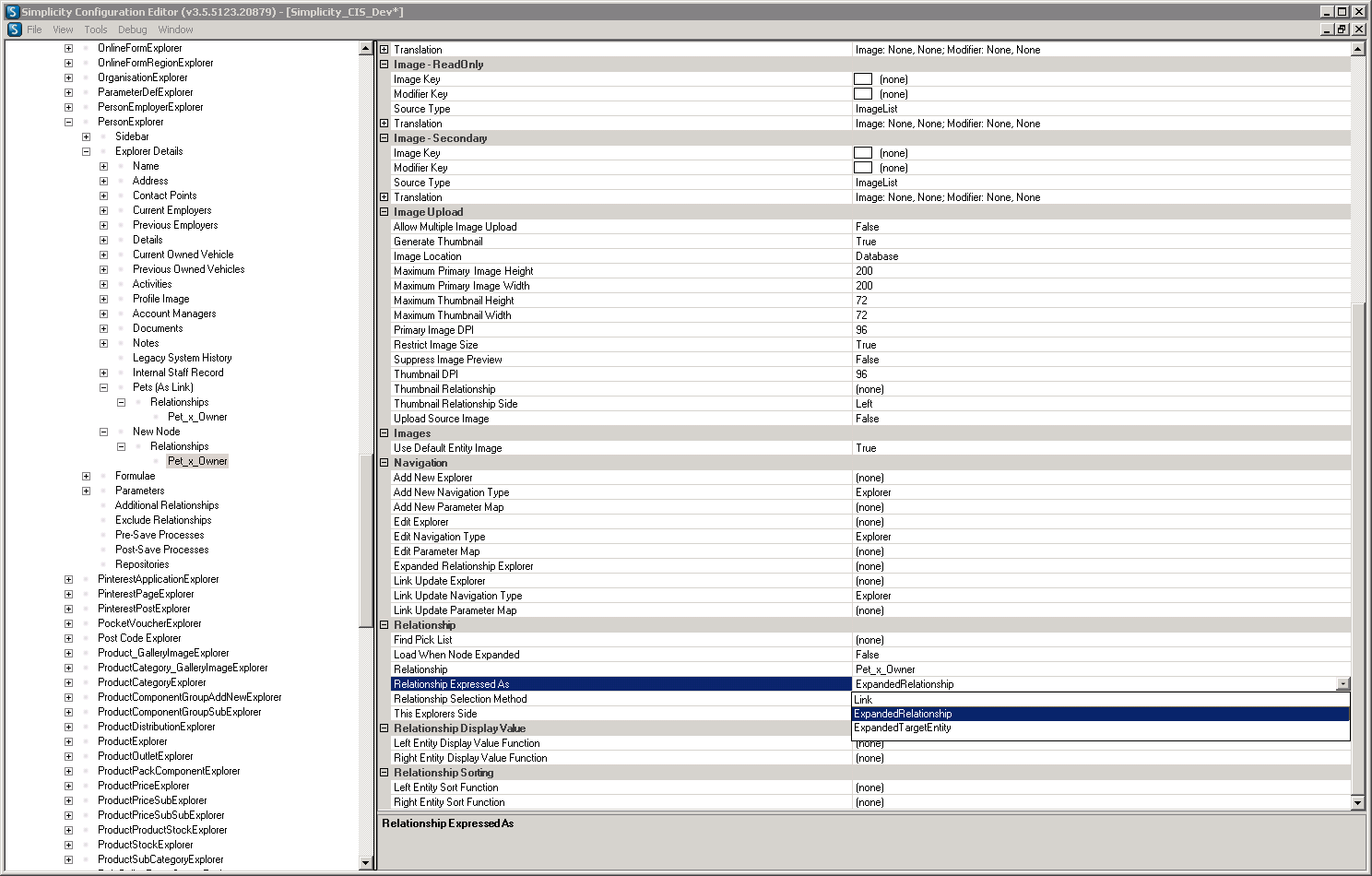The width and height of the screenshot is (1372, 876).
Task: Expand the Translation row under Image - ReadOnly
Action: point(384,124)
